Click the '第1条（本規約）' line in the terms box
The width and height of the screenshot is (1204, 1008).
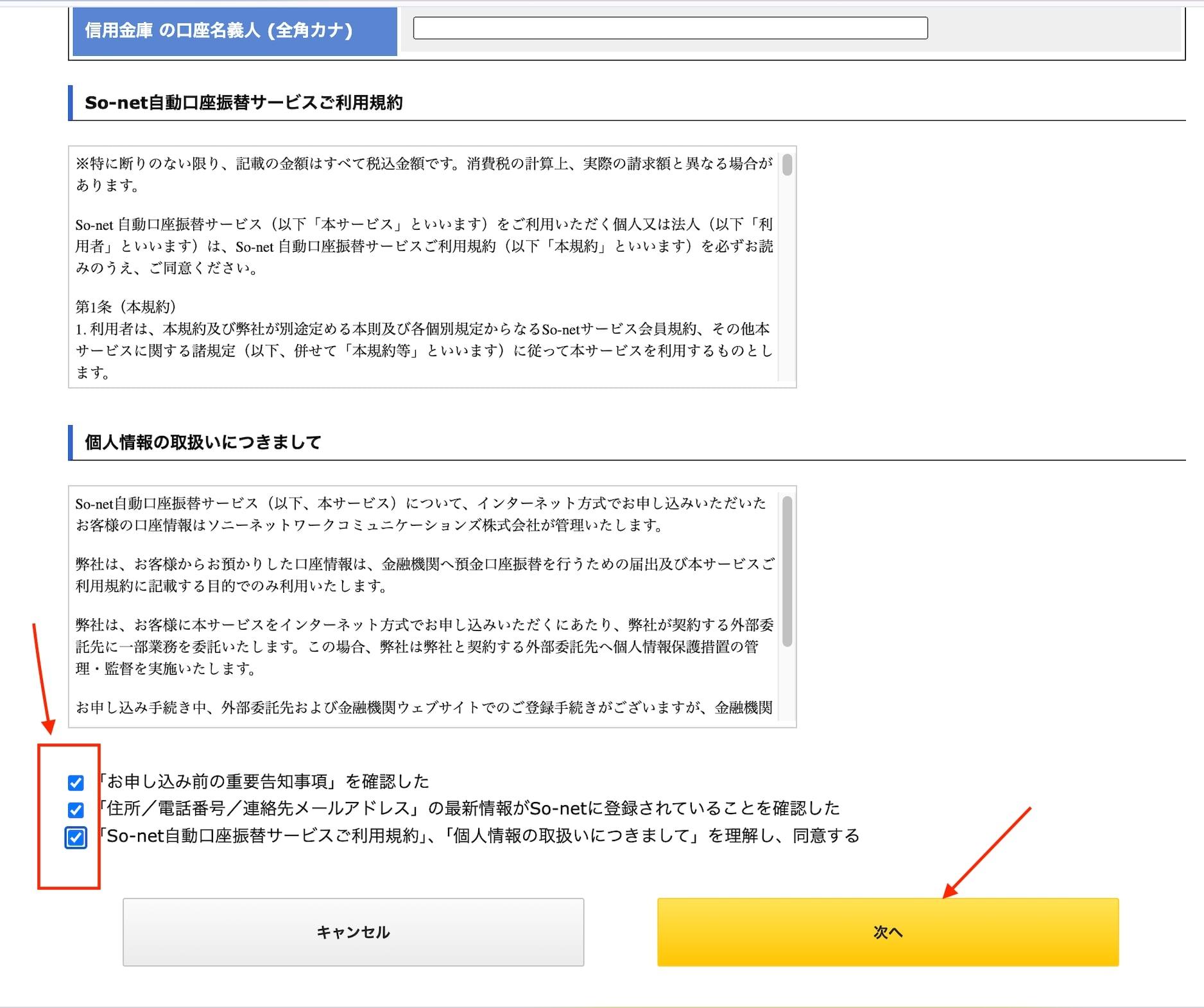coord(126,307)
